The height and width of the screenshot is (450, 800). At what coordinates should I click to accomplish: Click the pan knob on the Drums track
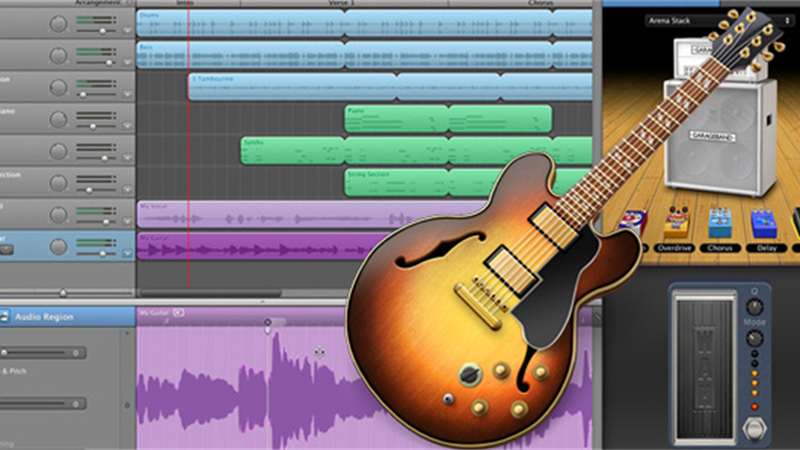pos(58,23)
